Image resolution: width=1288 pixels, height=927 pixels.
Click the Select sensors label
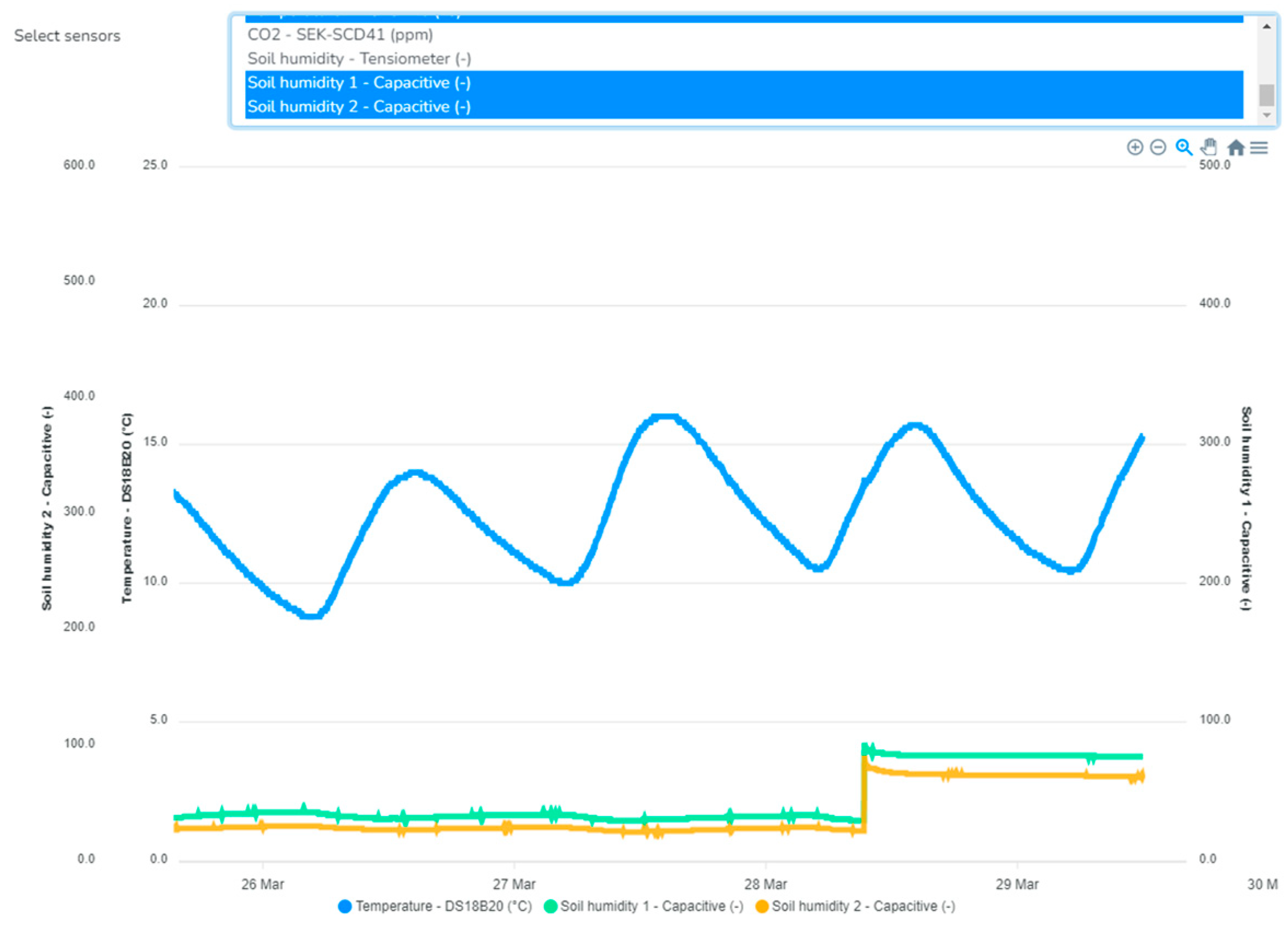[67, 36]
